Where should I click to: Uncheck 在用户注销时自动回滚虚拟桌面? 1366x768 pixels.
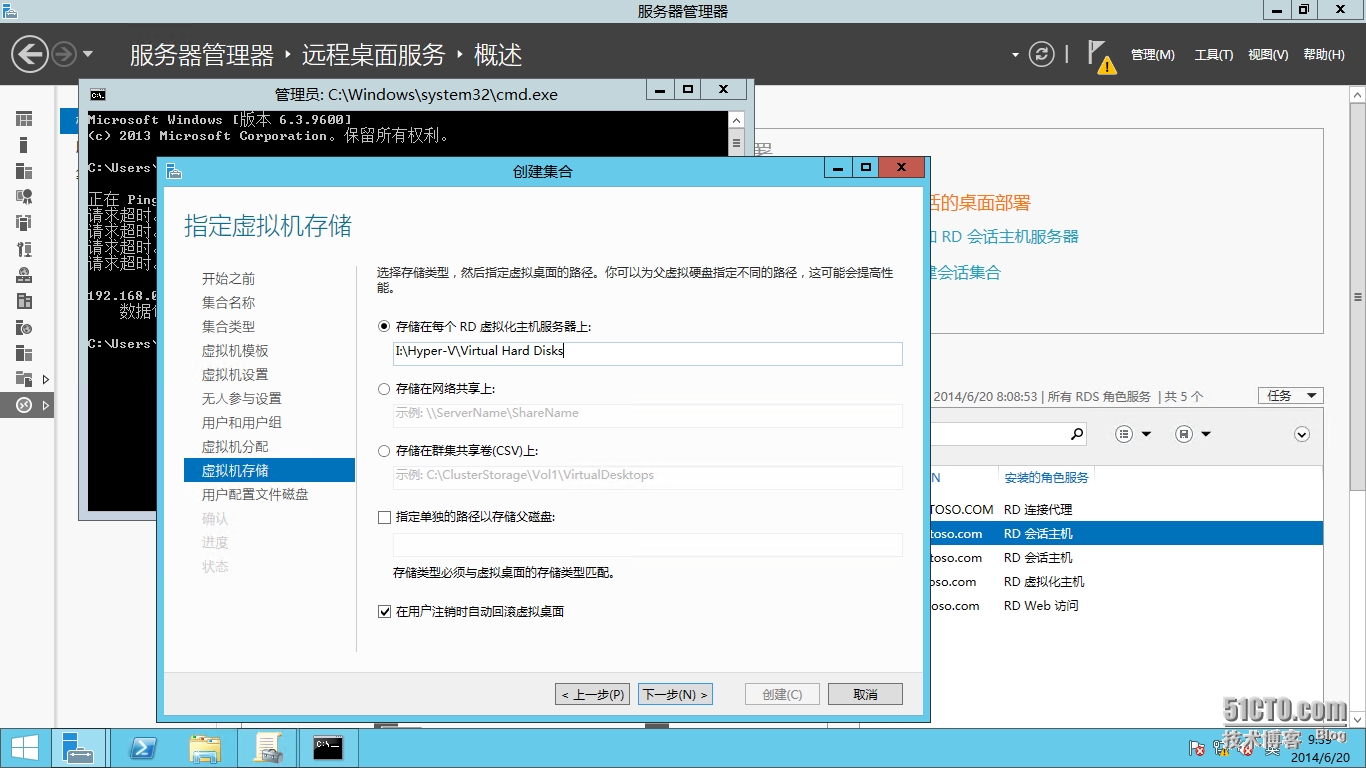(384, 611)
